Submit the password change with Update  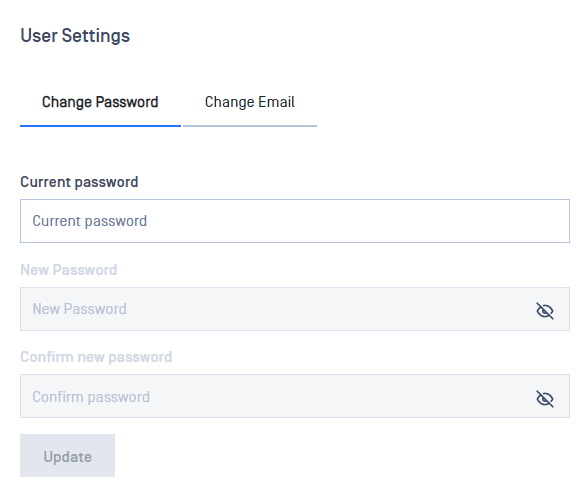[68, 455]
